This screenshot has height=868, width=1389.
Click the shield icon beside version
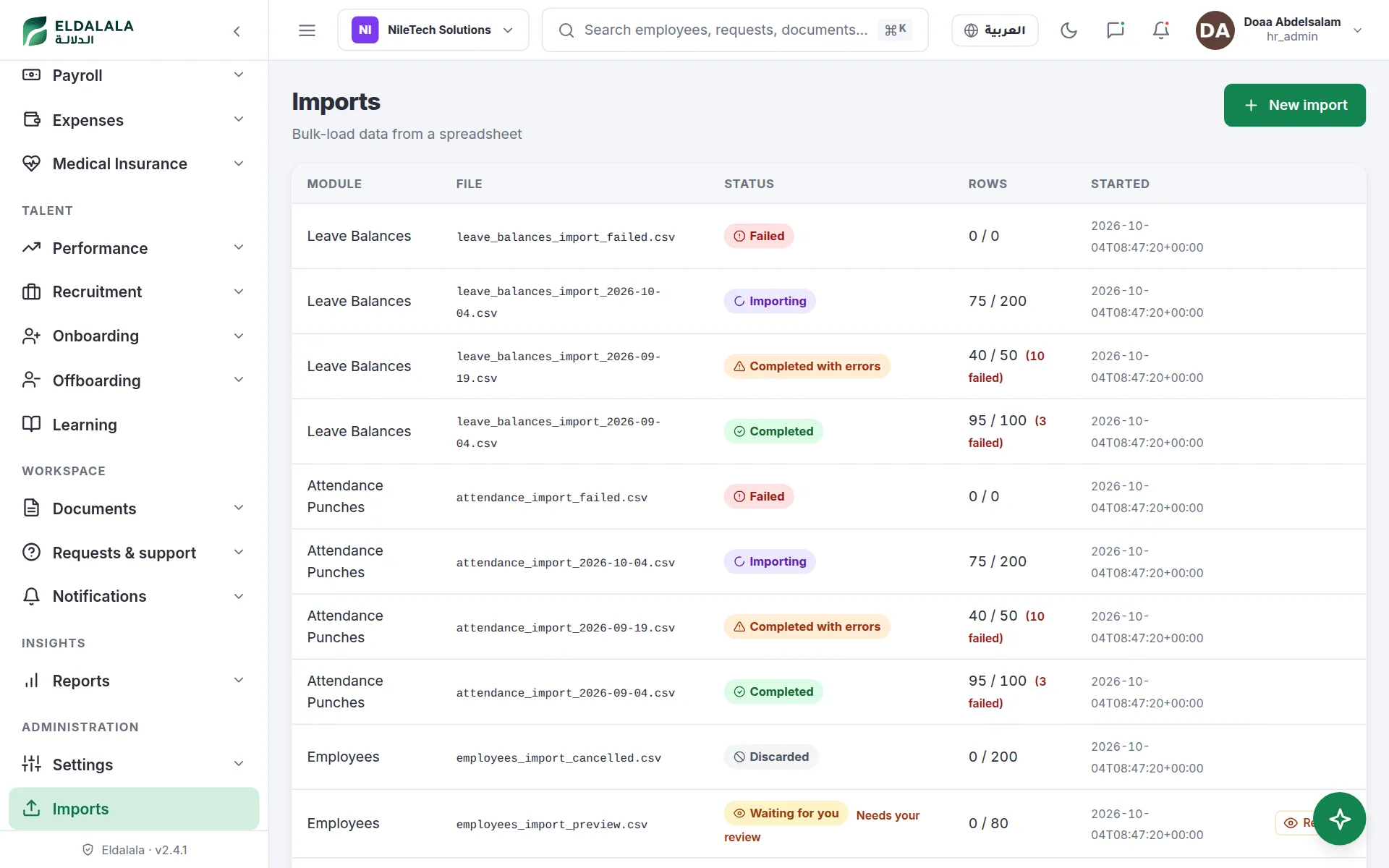point(88,850)
